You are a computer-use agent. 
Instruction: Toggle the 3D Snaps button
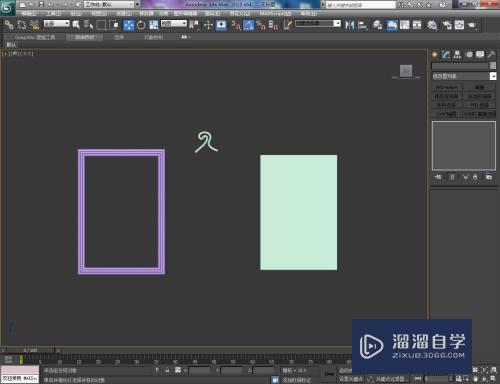point(236,25)
